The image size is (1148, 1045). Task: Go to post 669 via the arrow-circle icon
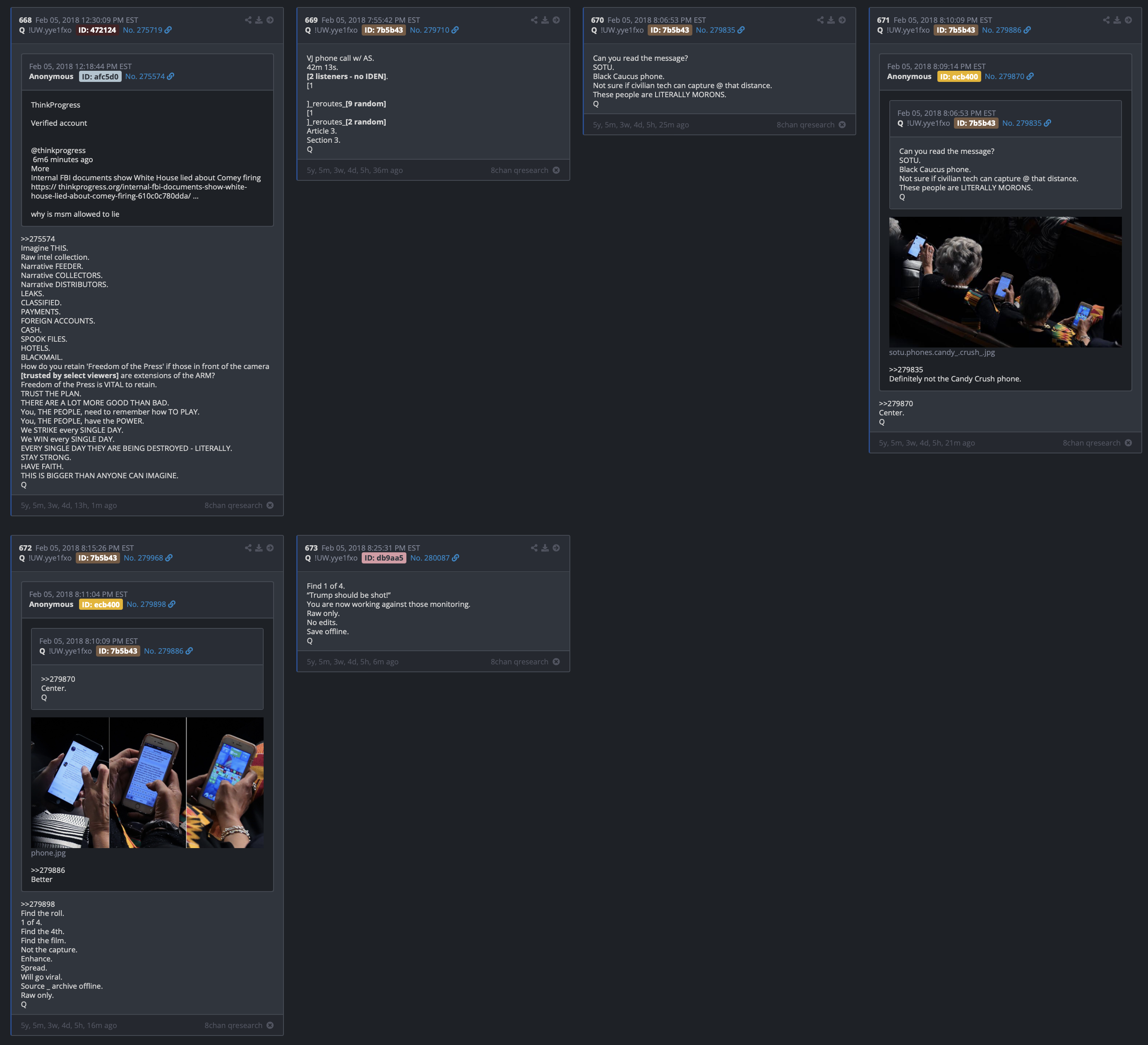click(556, 20)
